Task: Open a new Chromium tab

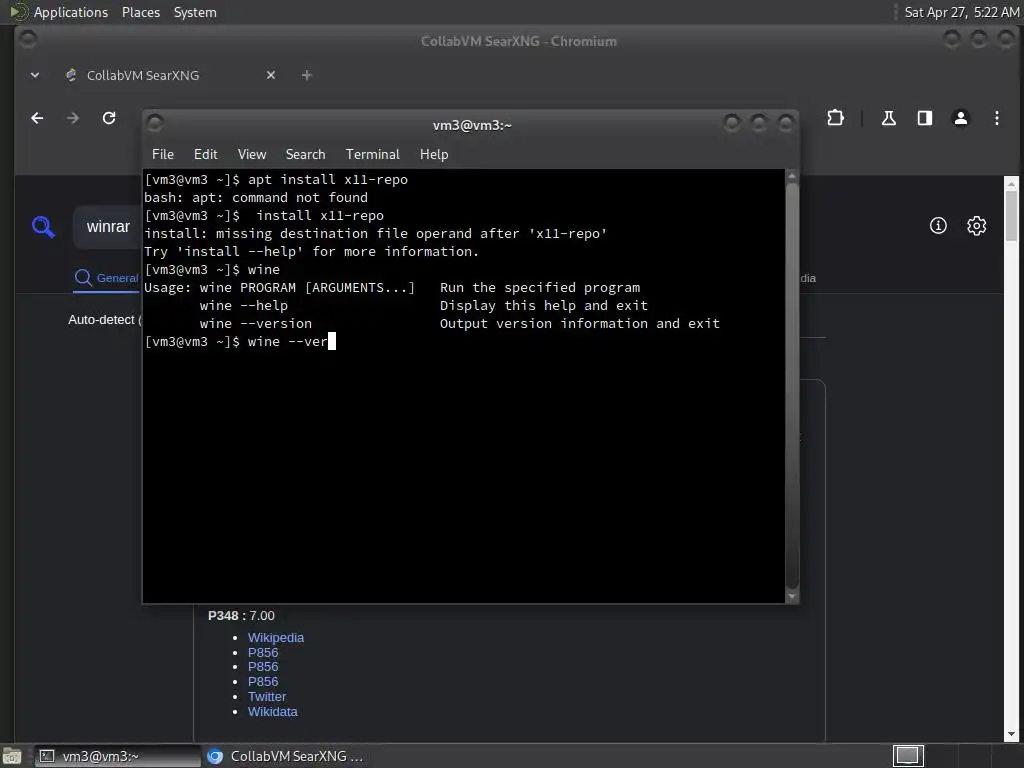Action: pos(306,75)
